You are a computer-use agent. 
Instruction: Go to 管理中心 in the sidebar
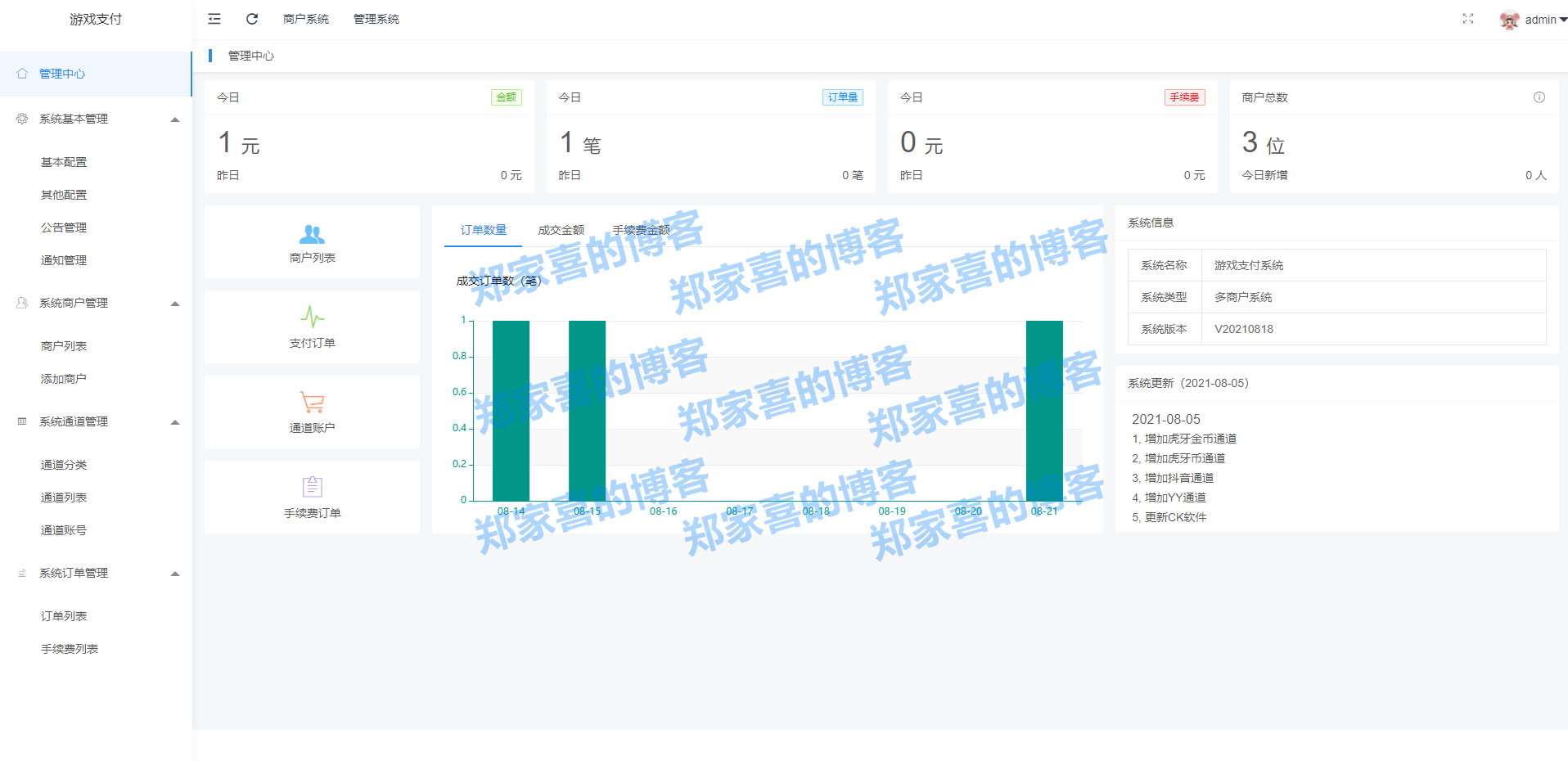pyautogui.click(x=96, y=74)
